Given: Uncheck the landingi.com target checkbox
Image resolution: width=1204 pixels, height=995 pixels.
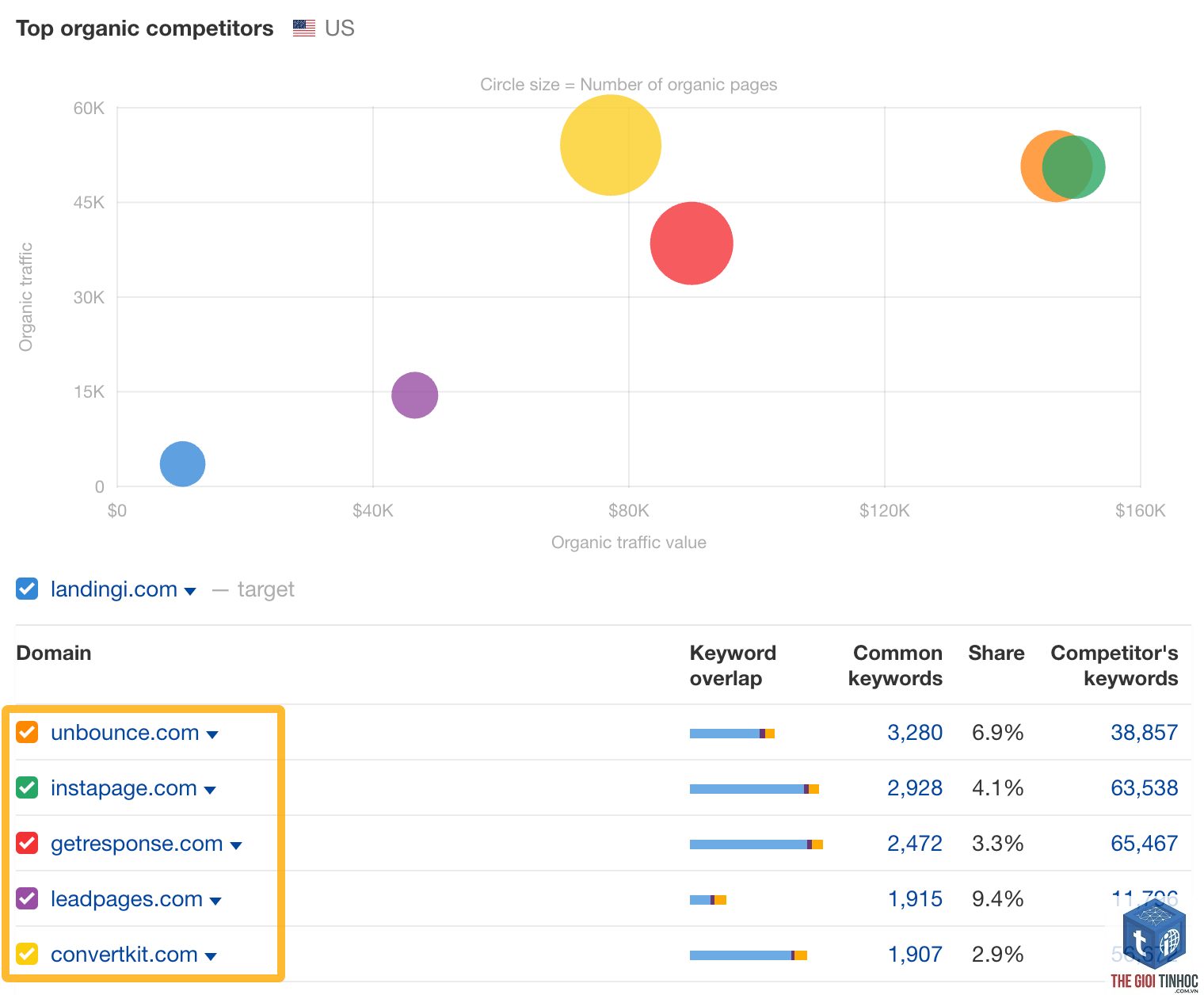Looking at the screenshot, I should pos(27,589).
